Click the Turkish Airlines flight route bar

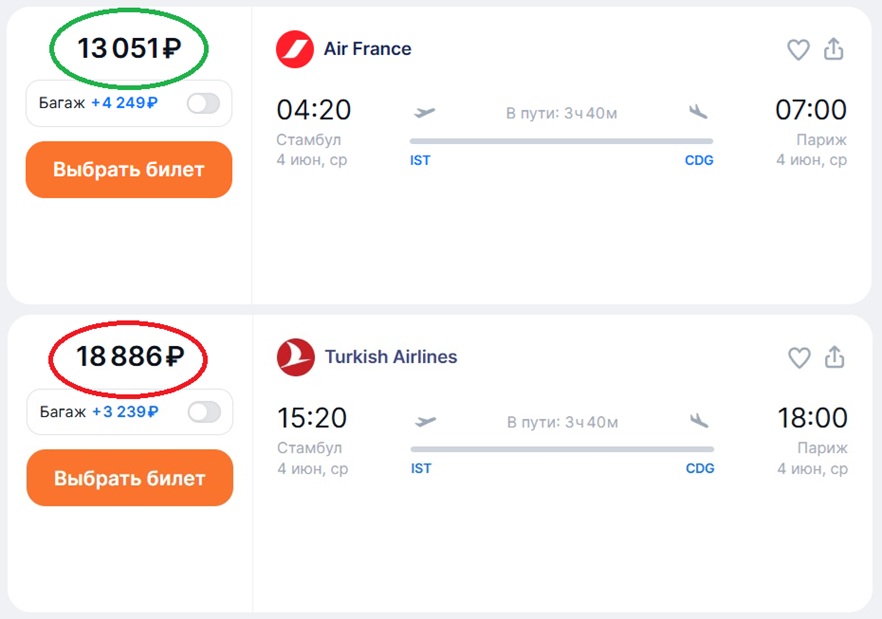562,449
